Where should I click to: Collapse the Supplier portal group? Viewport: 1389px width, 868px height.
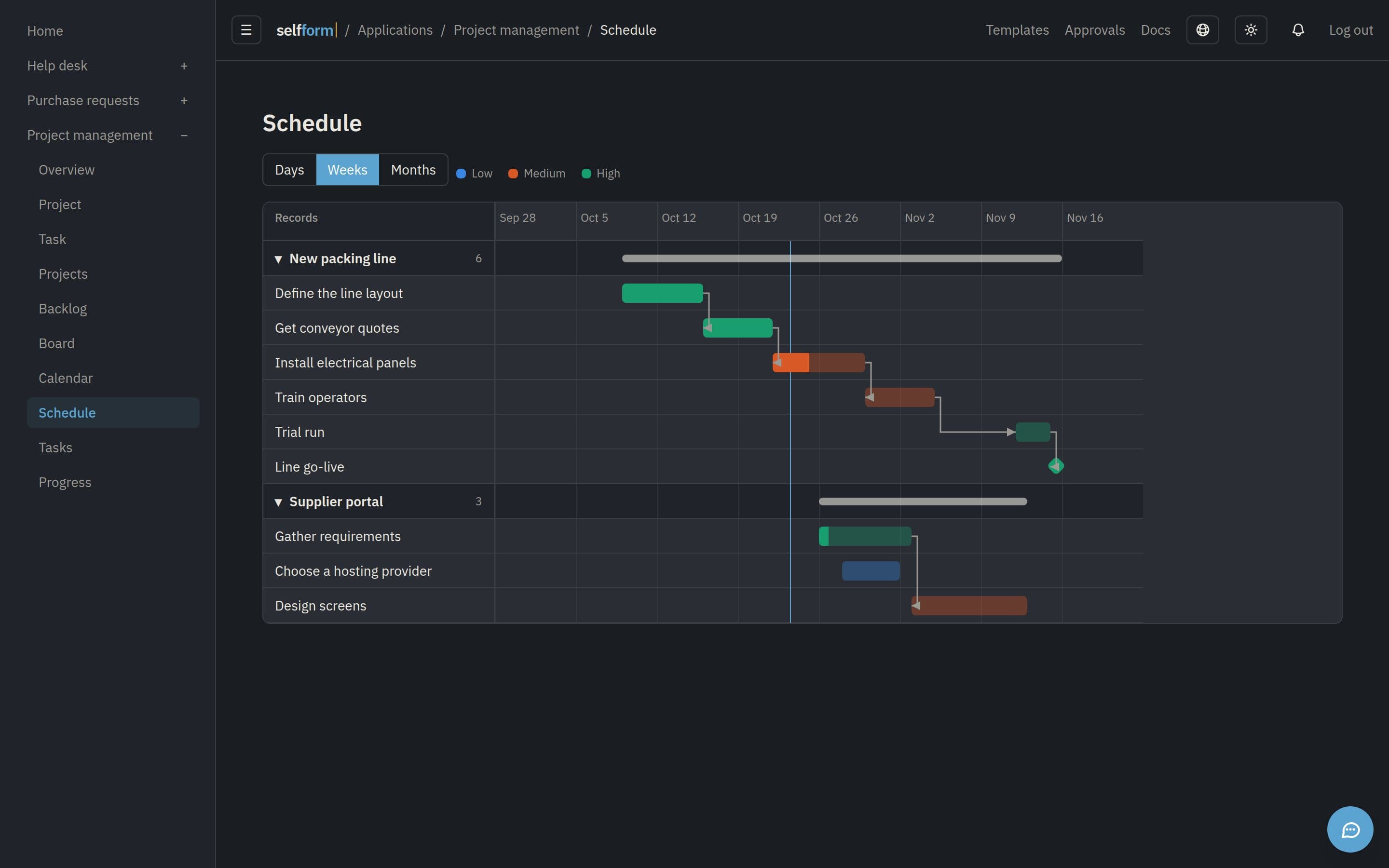(278, 502)
